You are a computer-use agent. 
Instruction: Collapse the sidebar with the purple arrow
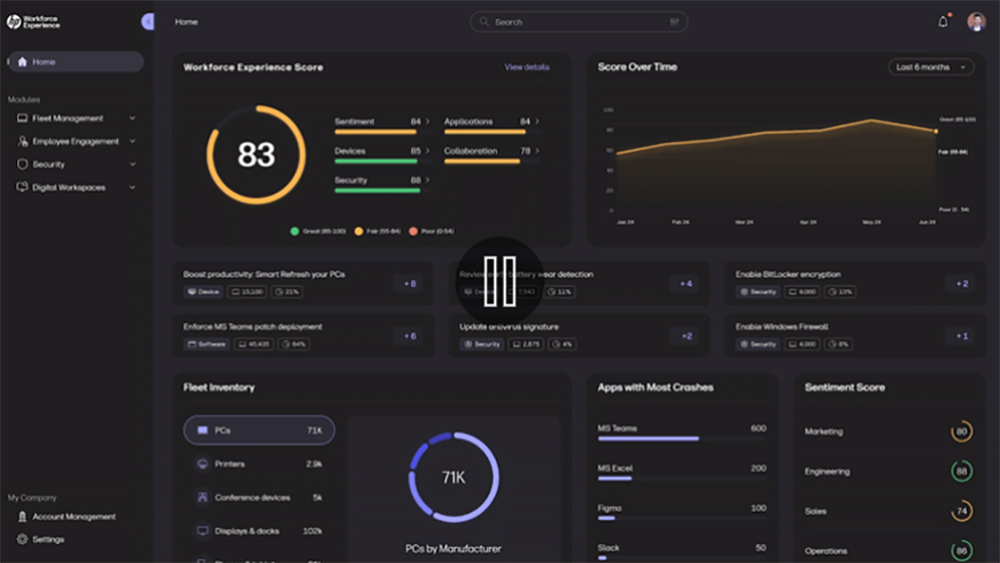coord(147,22)
